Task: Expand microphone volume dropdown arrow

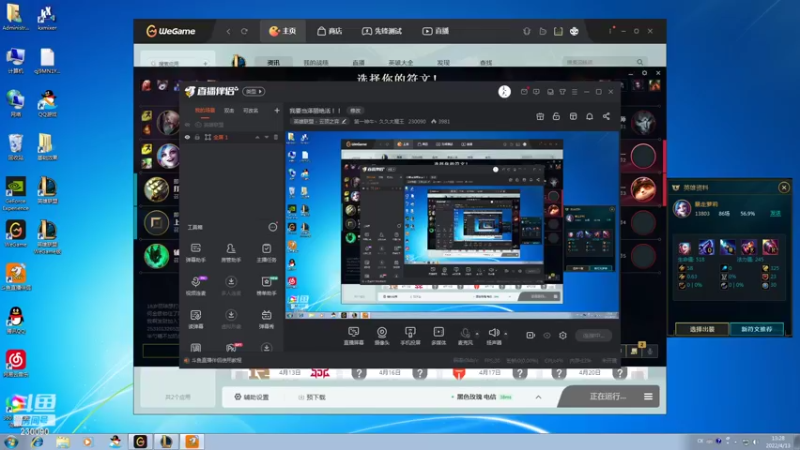Action: pos(477,334)
